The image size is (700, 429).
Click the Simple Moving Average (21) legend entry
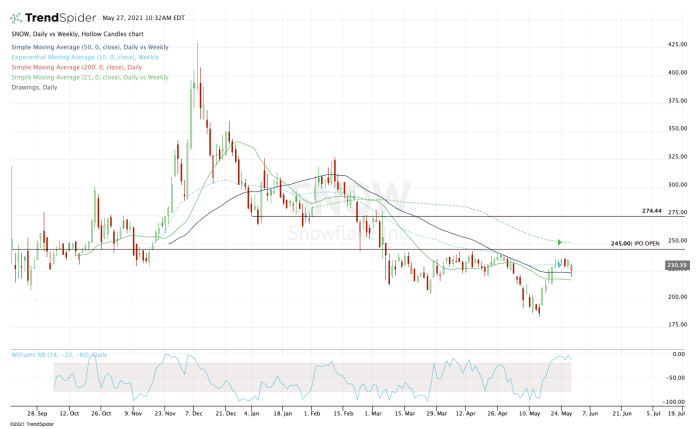pos(86,75)
